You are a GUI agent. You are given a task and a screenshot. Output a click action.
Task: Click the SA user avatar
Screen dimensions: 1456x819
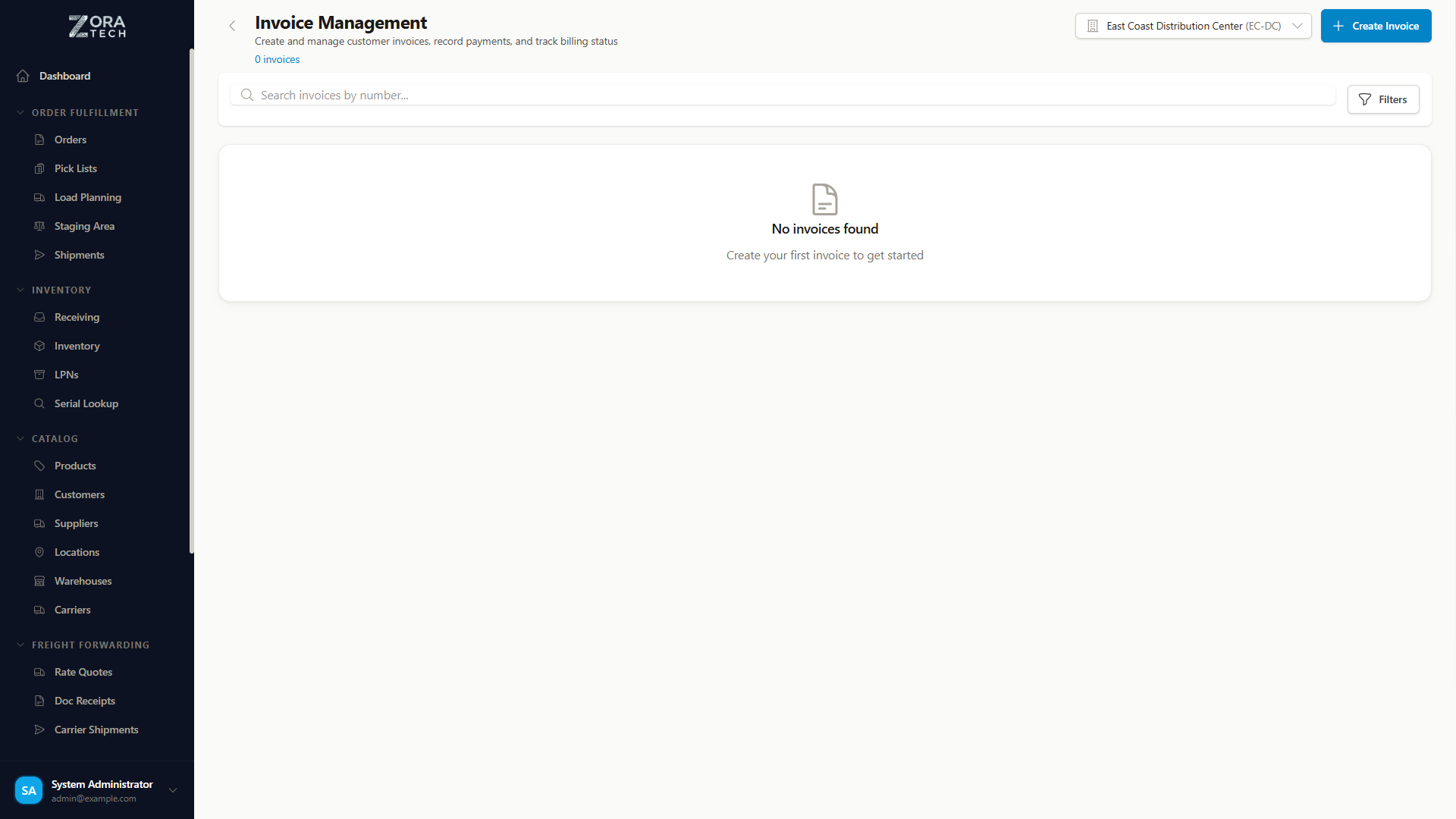coord(29,790)
